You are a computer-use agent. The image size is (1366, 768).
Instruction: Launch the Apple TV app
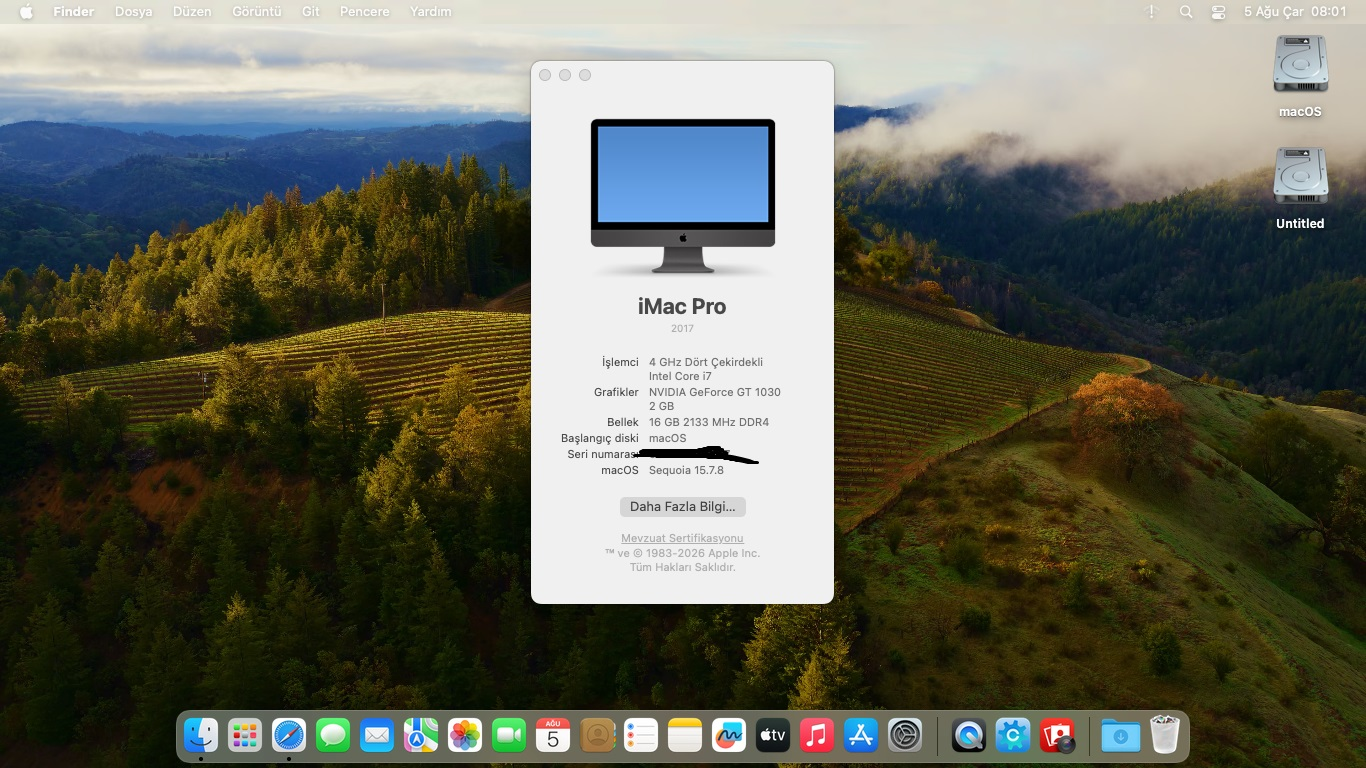(x=773, y=736)
